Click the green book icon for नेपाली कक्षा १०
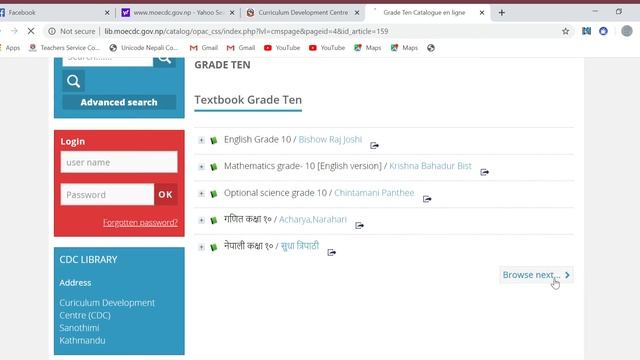The width and height of the screenshot is (640, 360). tap(213, 247)
